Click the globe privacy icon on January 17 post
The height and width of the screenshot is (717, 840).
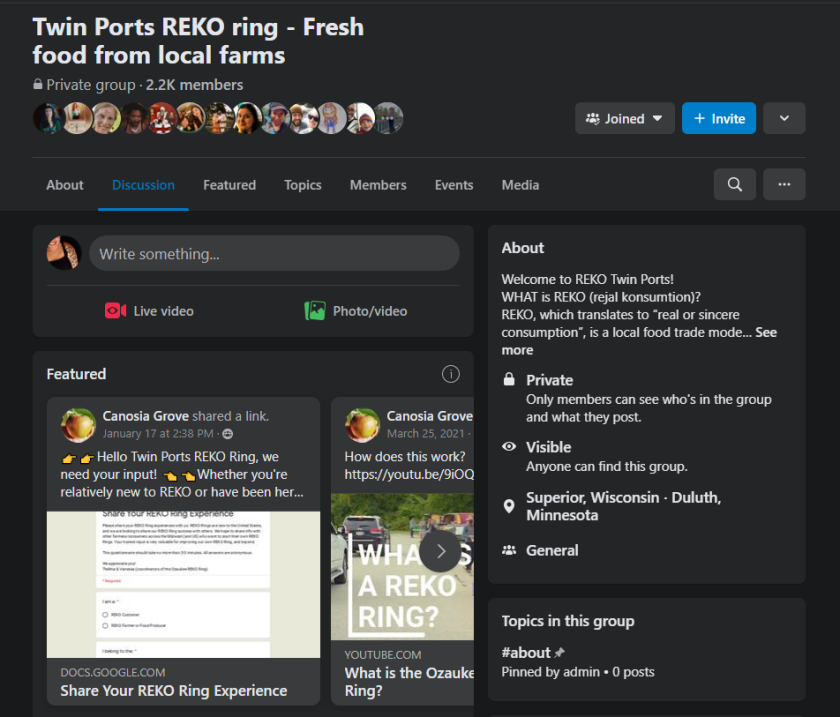pyautogui.click(x=228, y=434)
